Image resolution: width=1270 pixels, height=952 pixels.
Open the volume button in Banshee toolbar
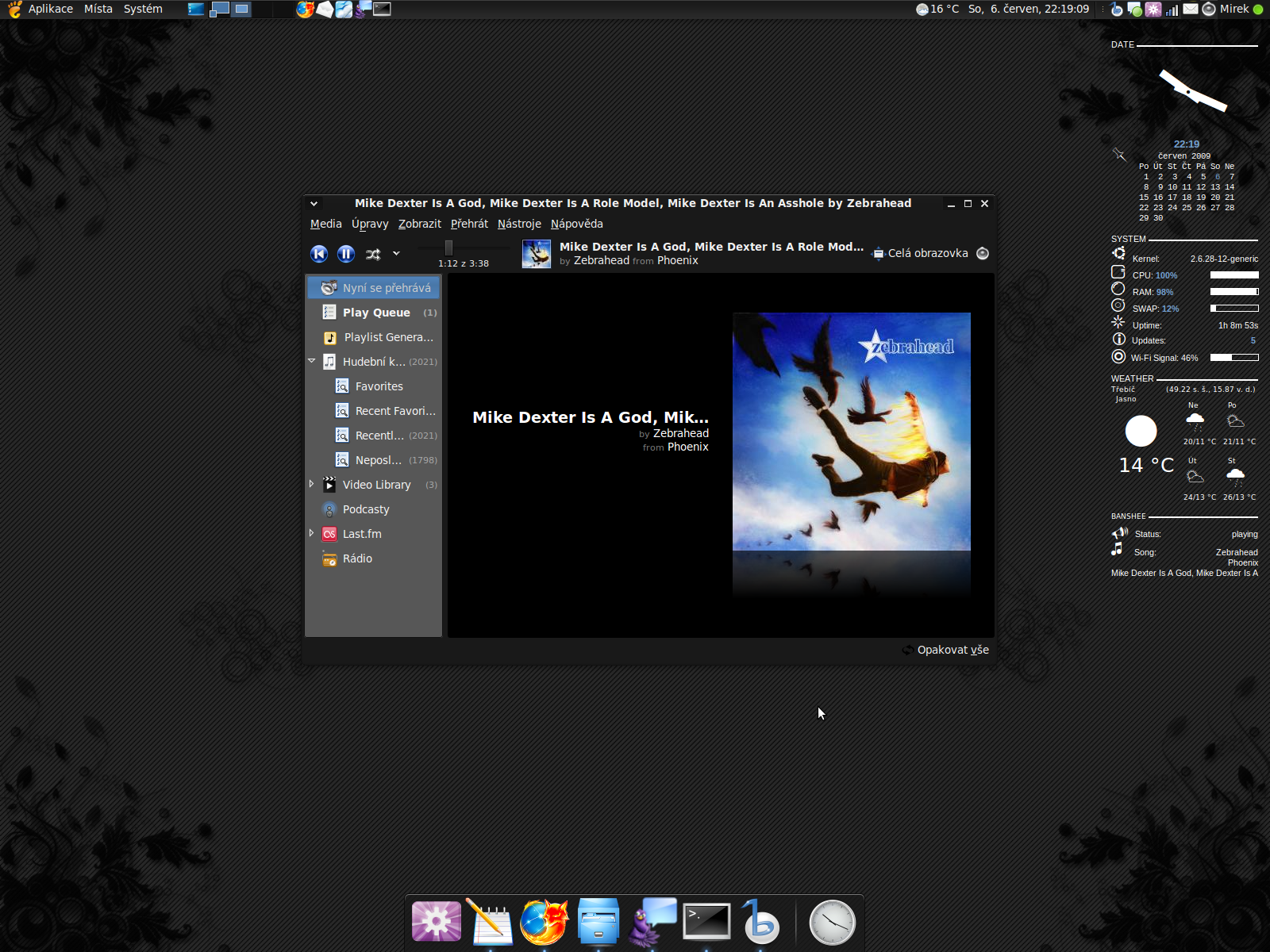(x=983, y=253)
